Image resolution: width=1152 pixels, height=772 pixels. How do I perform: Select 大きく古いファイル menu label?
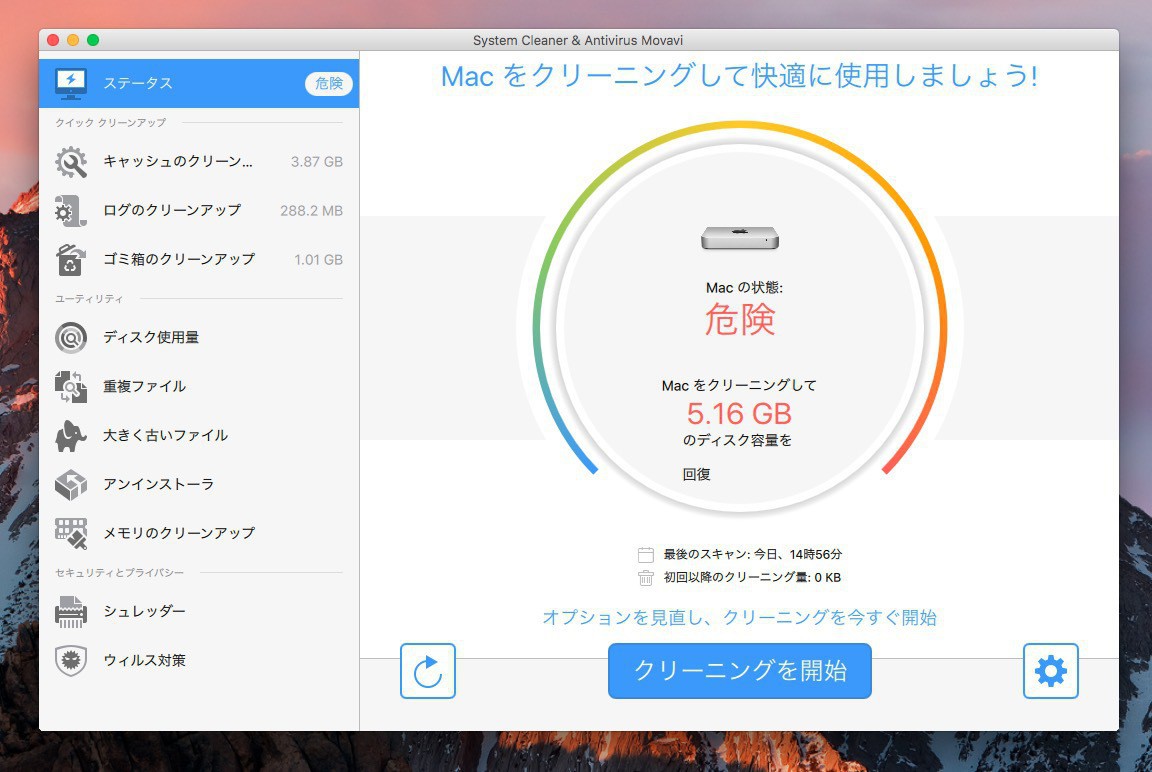point(165,436)
